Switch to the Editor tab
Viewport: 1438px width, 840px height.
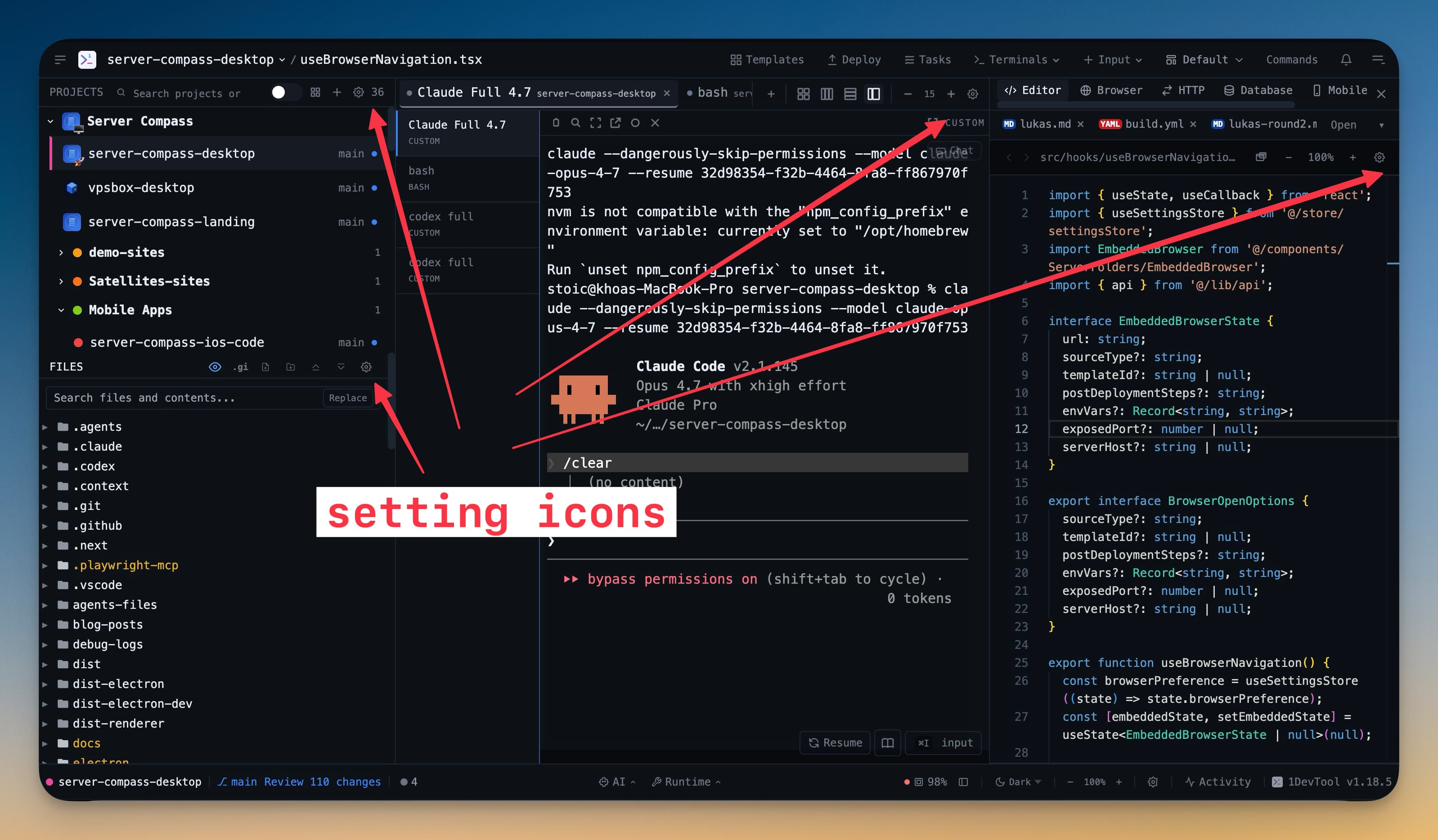pyautogui.click(x=1032, y=91)
